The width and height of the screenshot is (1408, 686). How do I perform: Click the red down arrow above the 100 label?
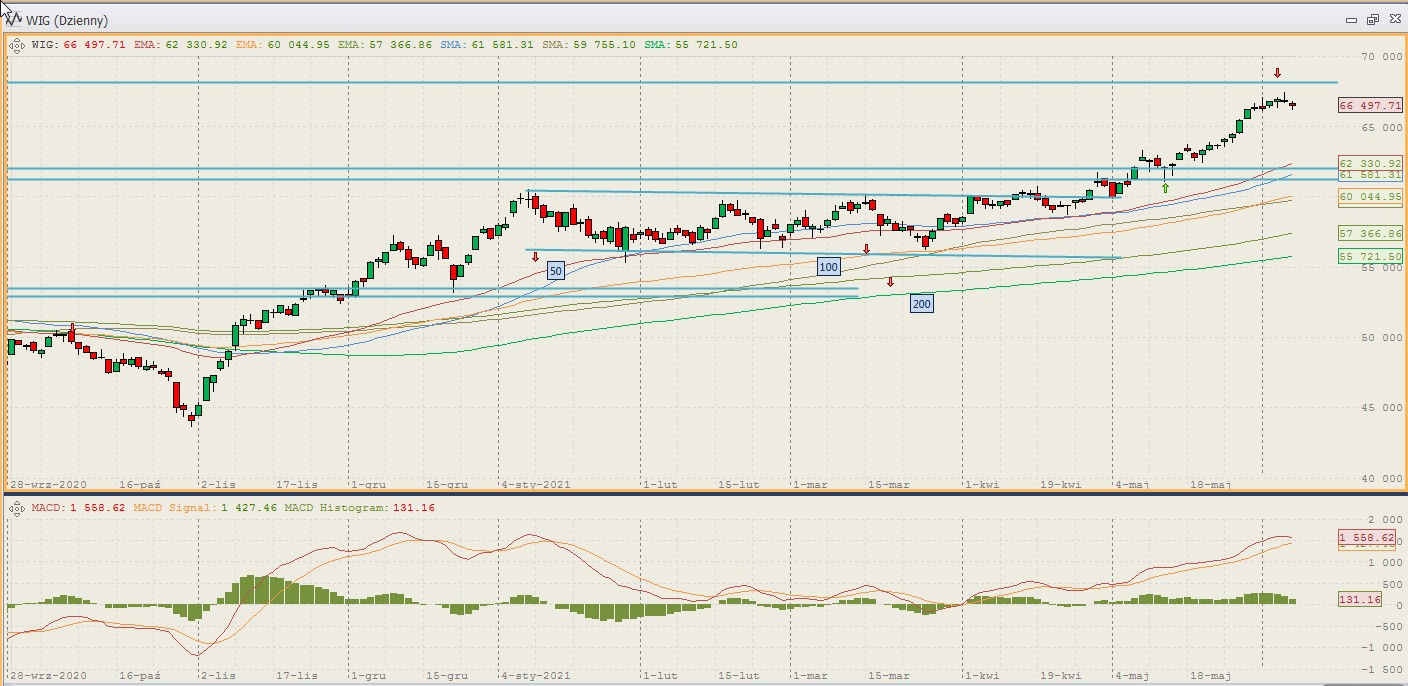pyautogui.click(x=866, y=248)
